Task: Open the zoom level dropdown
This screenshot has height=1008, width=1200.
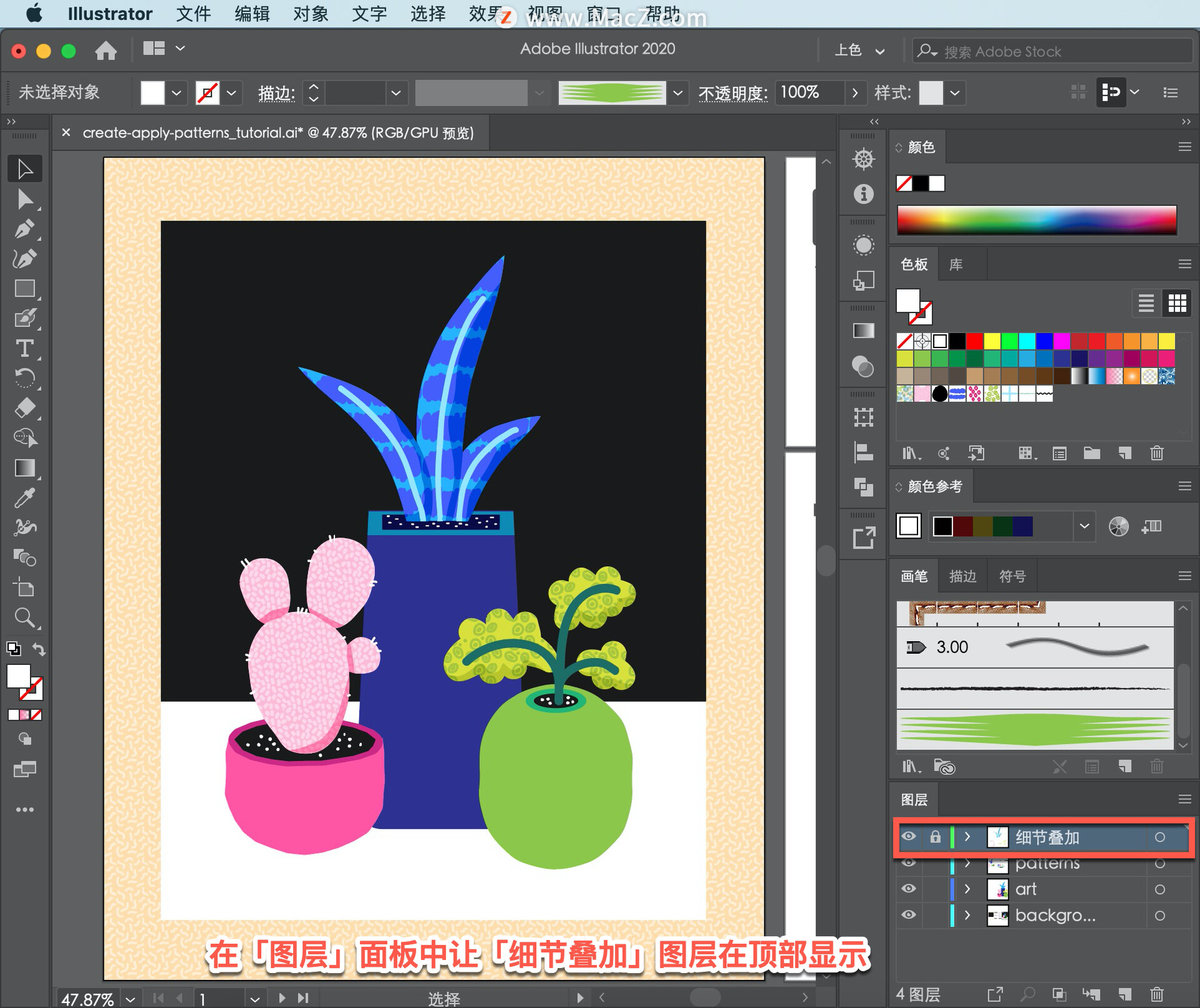Action: point(130,999)
